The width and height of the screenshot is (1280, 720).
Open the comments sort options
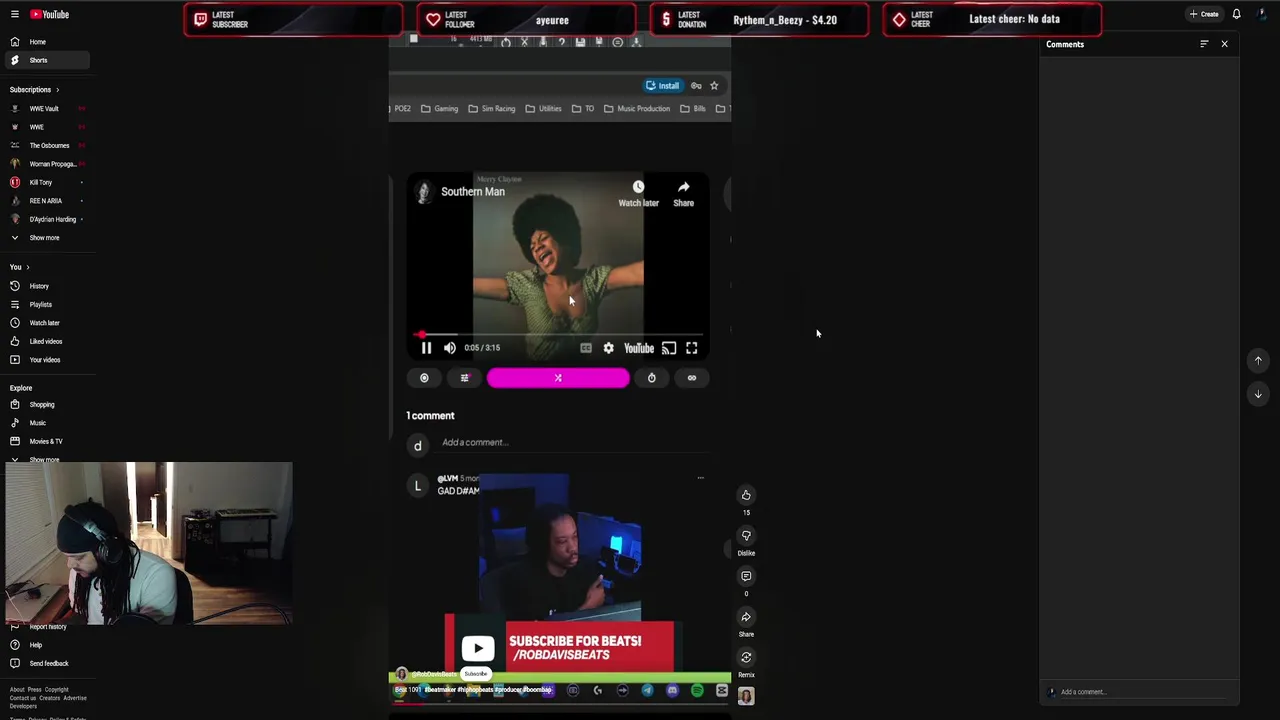click(x=1204, y=44)
